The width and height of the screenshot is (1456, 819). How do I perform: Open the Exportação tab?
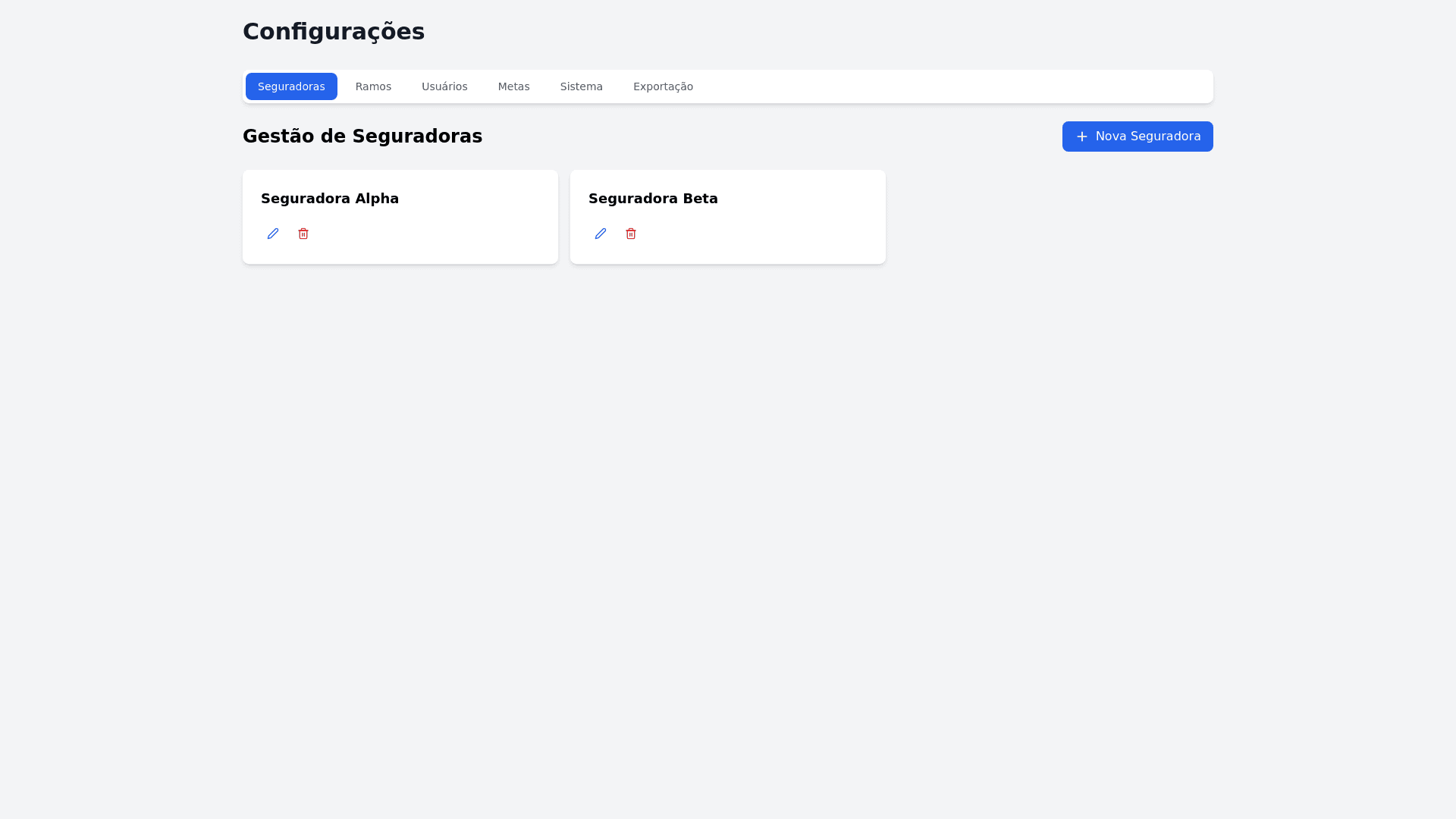pyautogui.click(x=663, y=86)
